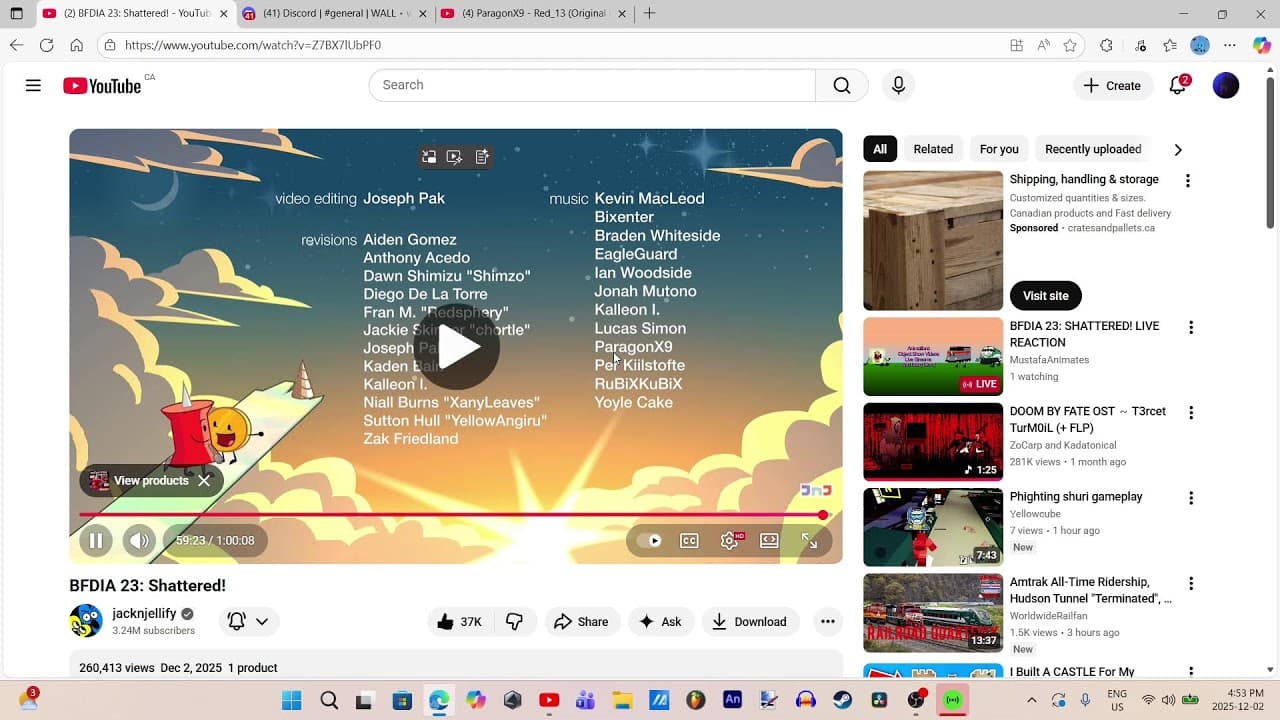Open options for BFDIA 23 LIVE REACTION
This screenshot has height=720, width=1280.
[x=1191, y=327]
